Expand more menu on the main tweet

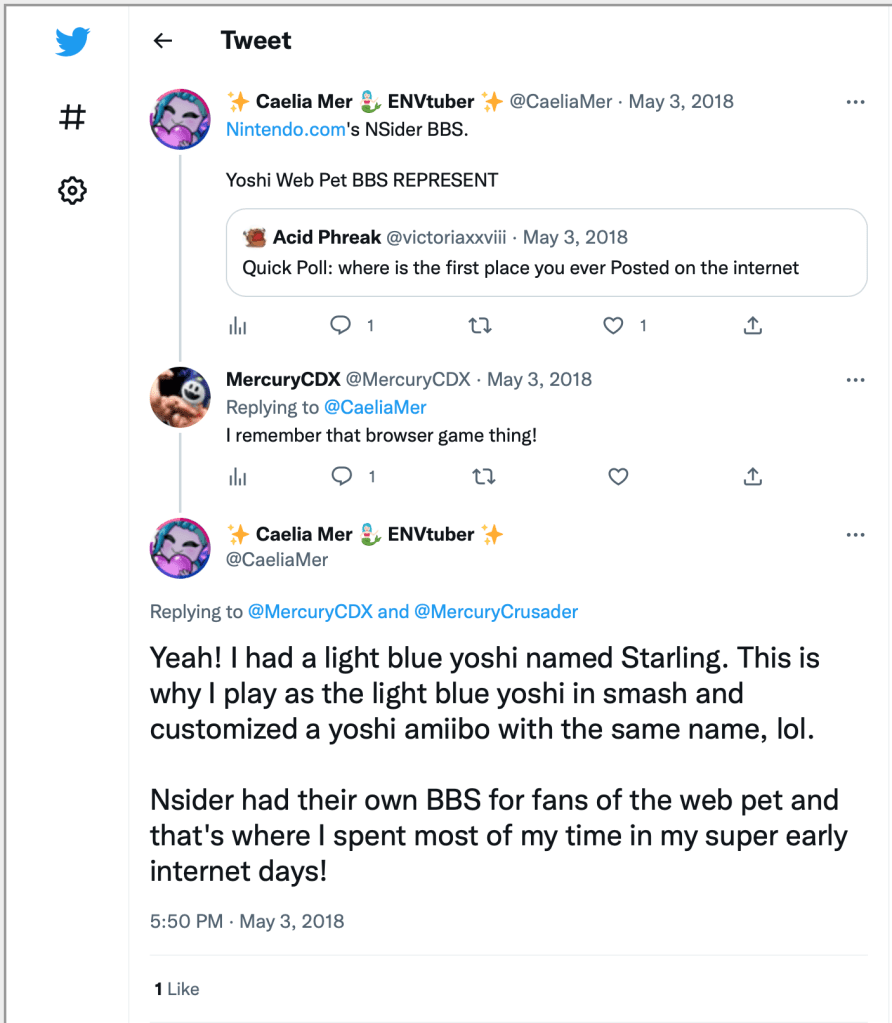855,535
